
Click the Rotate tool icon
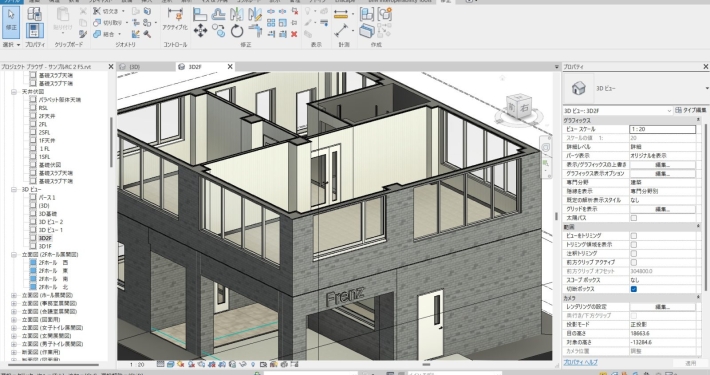click(x=237, y=31)
